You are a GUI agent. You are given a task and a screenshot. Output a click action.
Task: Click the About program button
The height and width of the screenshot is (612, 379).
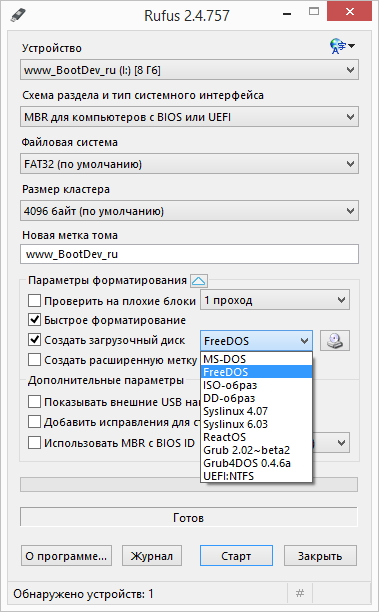(x=66, y=555)
